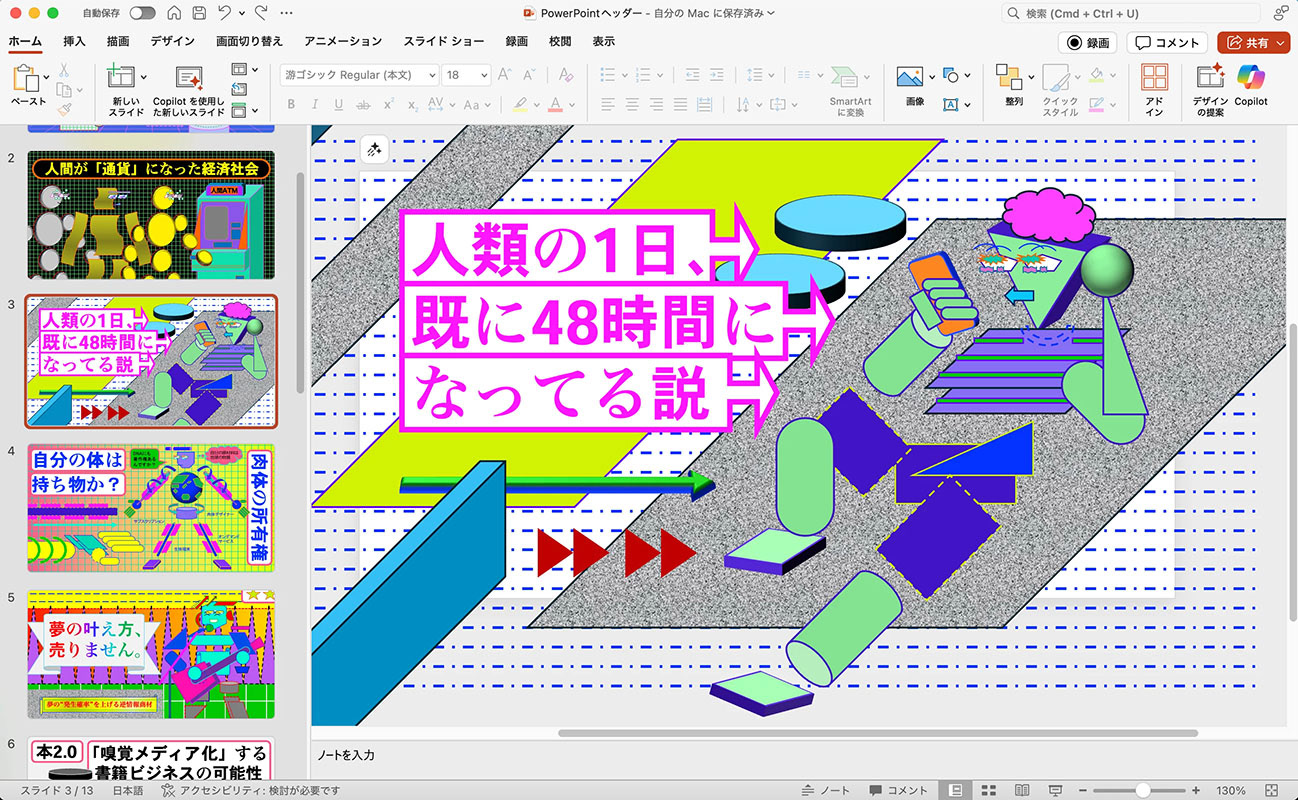This screenshot has height=800, width=1298.
Task: Select slide 4 thumbnail 自分の体は持ち物か
Action: point(151,508)
